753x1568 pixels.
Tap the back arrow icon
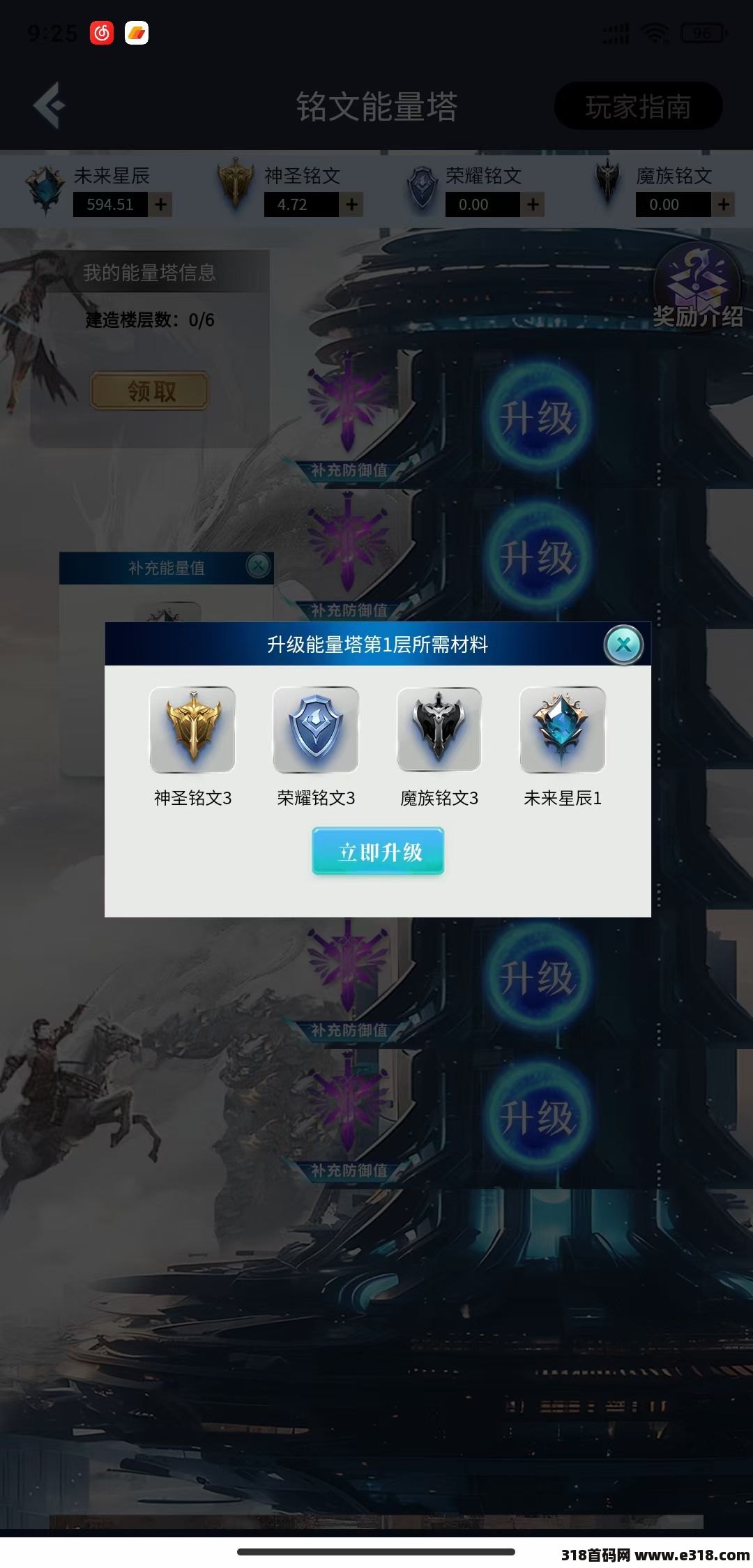tap(49, 105)
